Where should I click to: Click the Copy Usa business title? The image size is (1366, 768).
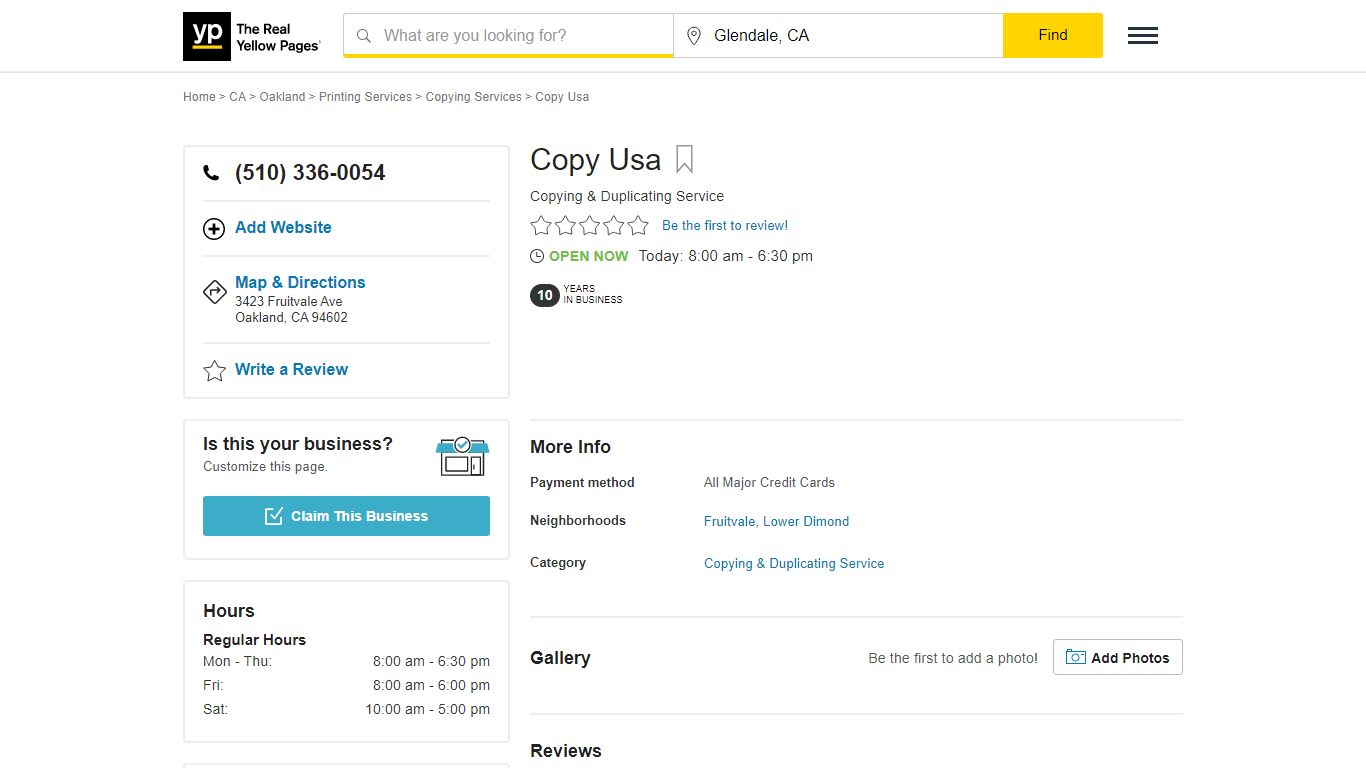click(x=595, y=160)
